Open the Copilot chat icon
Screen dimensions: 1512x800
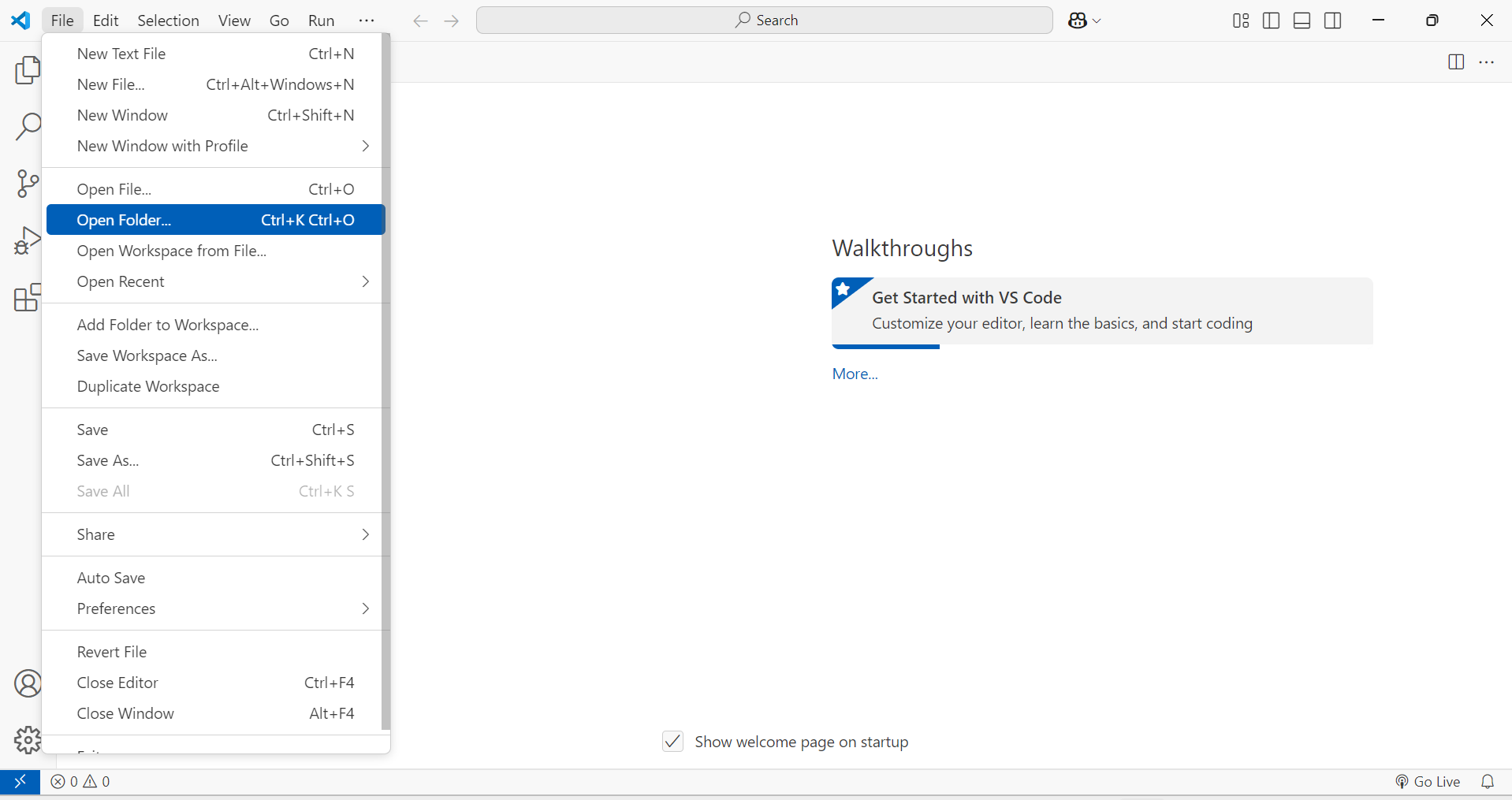pos(1078,20)
